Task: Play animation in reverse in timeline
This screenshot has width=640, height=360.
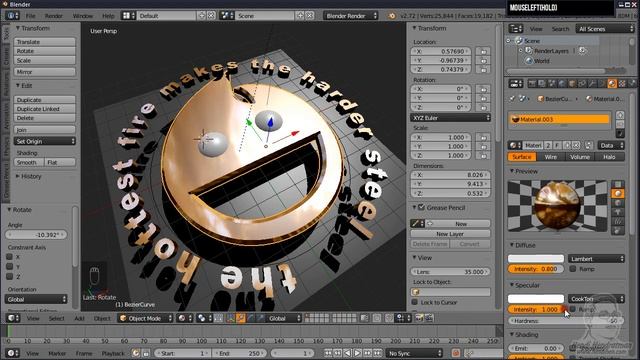Action: [347, 353]
